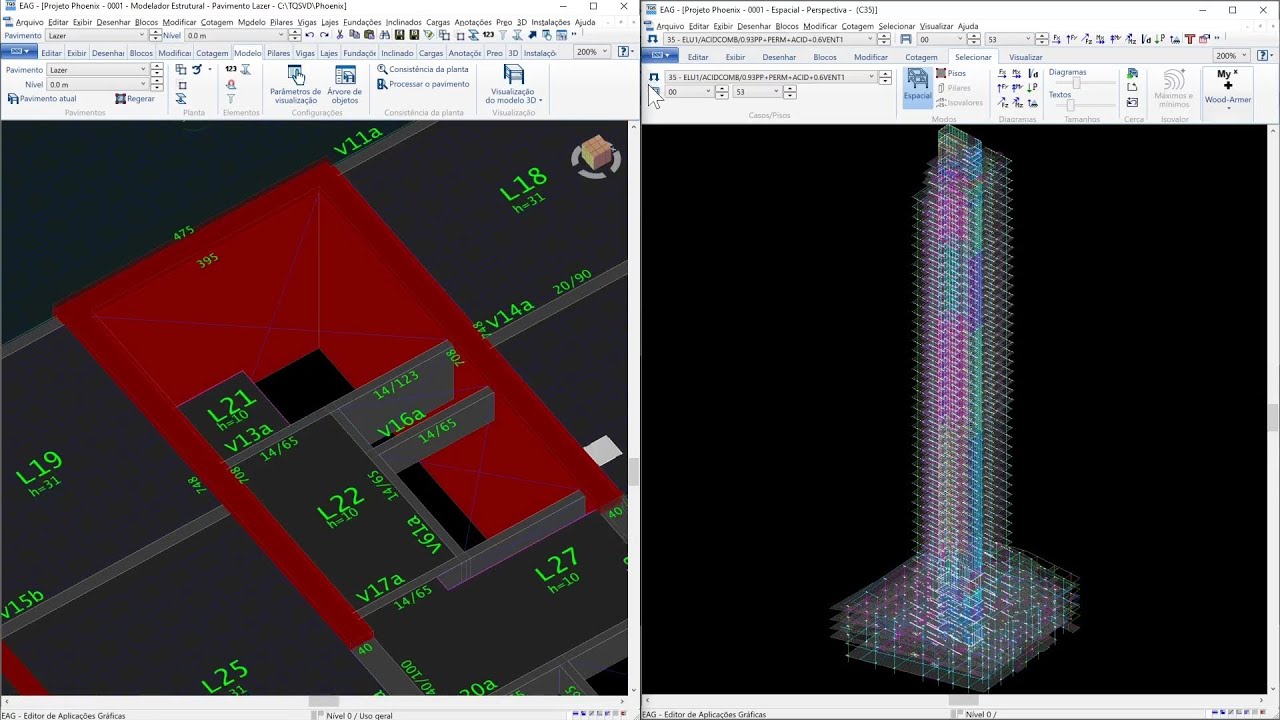Click 'Nível 0 / Uso geral' status text

[x=359, y=715]
